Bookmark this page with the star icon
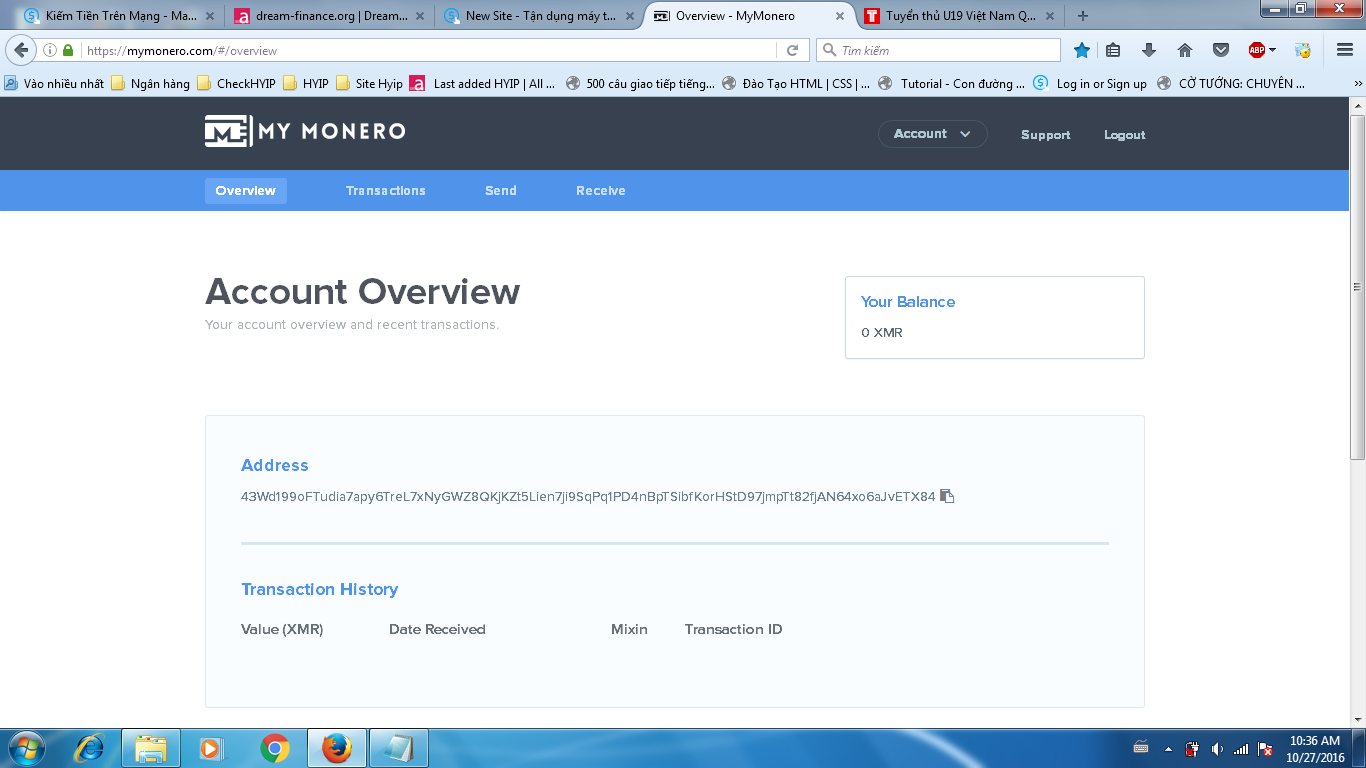The height and width of the screenshot is (768, 1366). 1081,50
